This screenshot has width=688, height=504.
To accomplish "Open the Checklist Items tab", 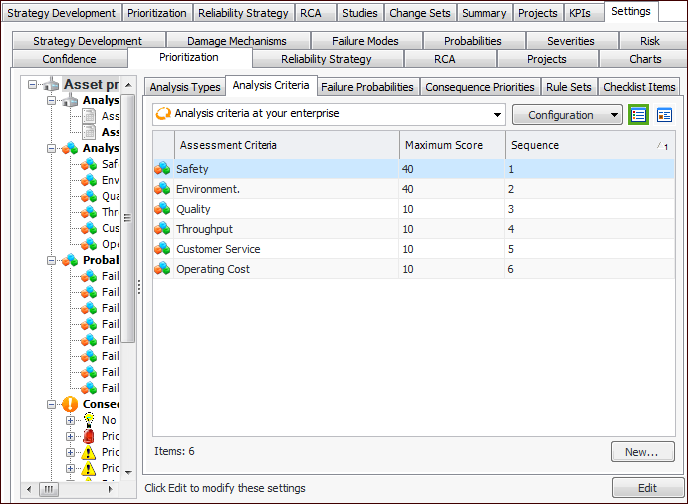I will (639, 87).
